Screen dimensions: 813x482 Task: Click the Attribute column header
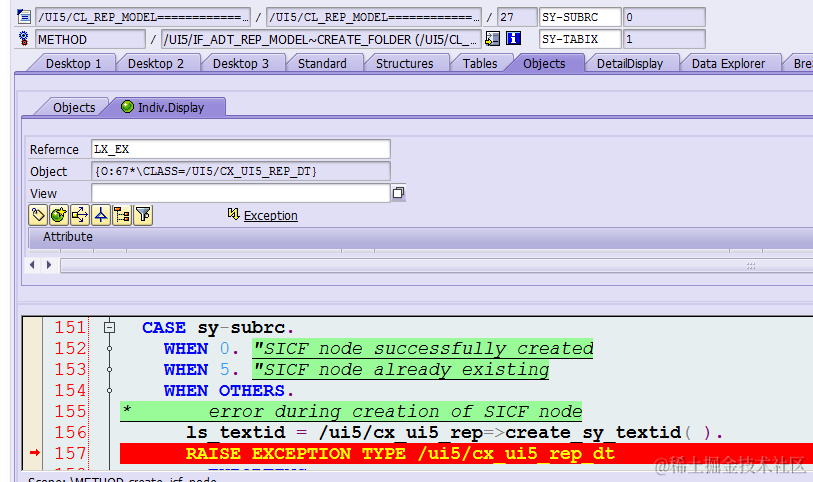(67, 237)
